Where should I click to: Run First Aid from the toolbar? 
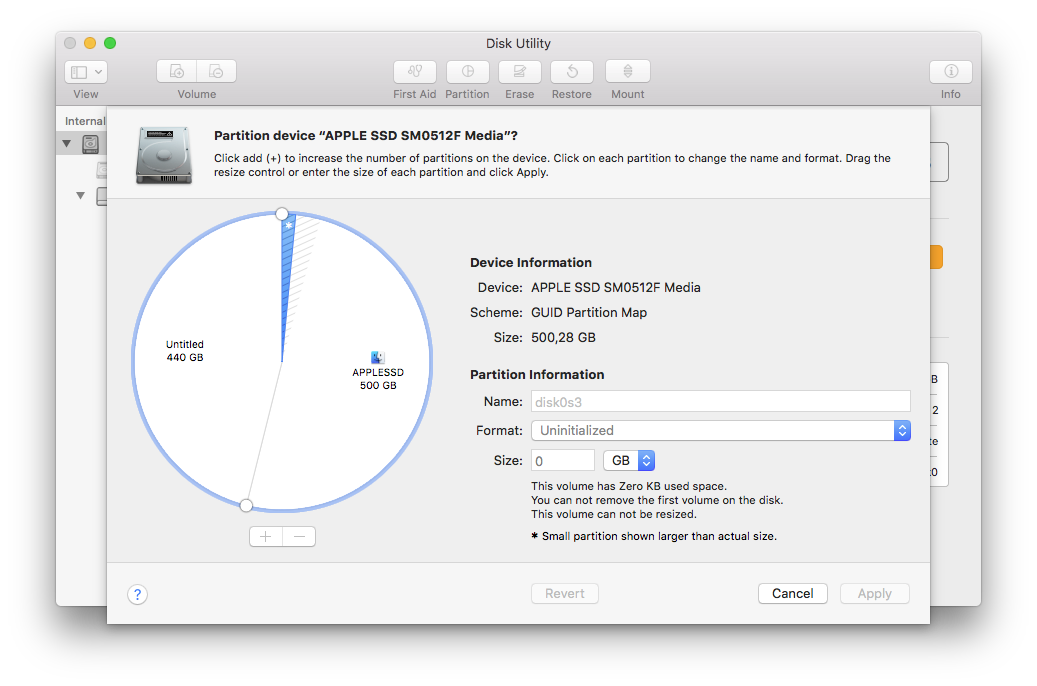tap(415, 71)
